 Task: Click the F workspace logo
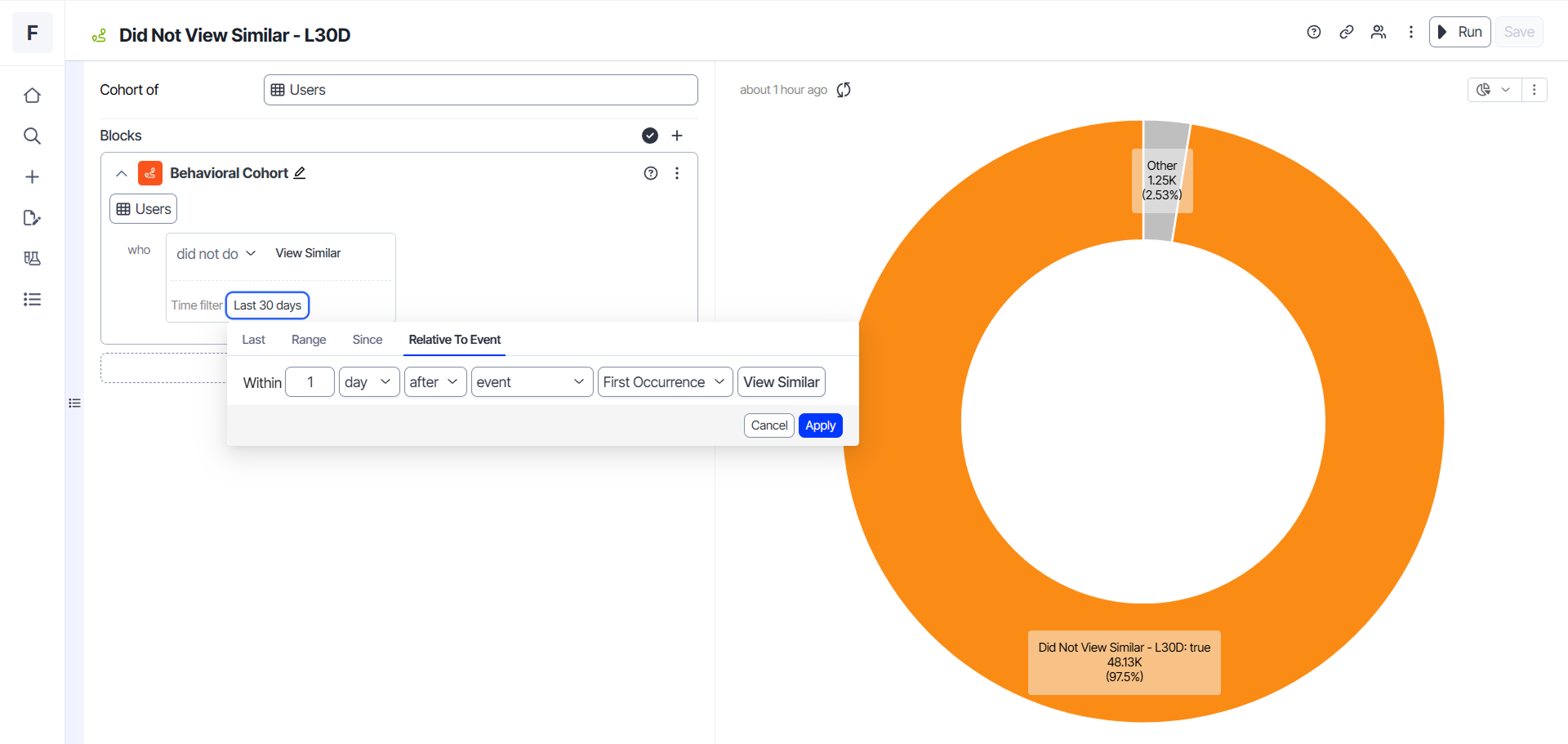[x=33, y=33]
